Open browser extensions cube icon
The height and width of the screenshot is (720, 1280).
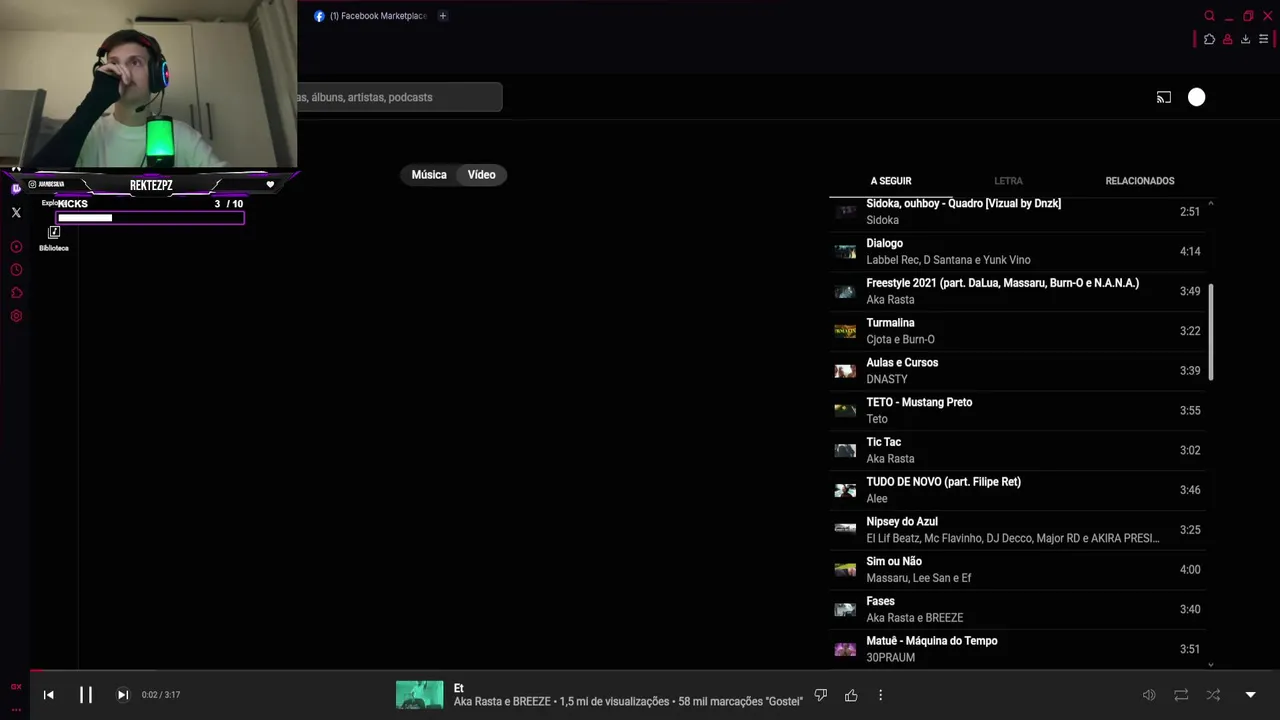coord(1209,39)
